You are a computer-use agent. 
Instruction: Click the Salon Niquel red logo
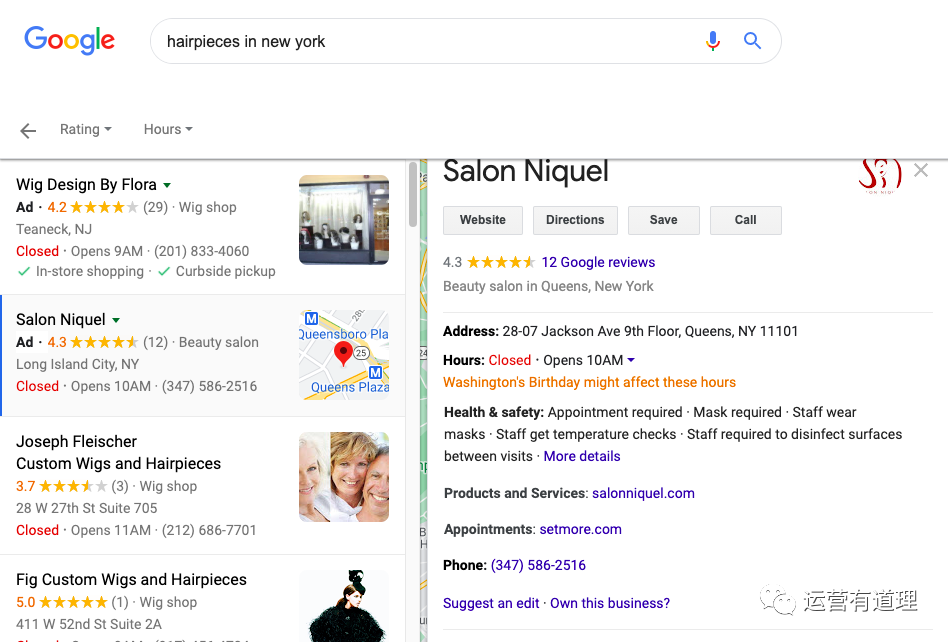click(x=880, y=175)
